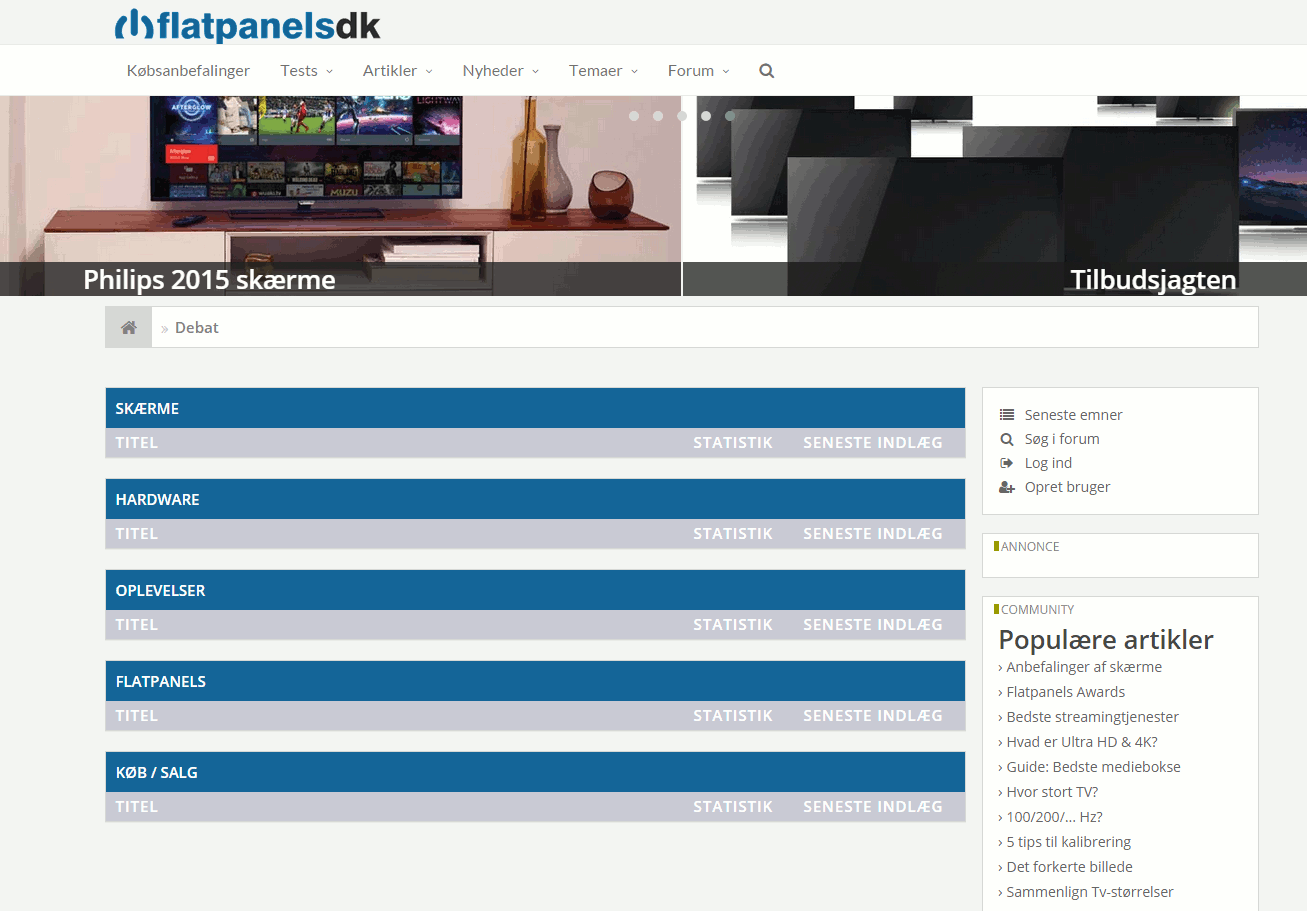Viewport: 1307px width, 911px height.
Task: Select the second carousel indicator dot
Action: pyautogui.click(x=658, y=116)
